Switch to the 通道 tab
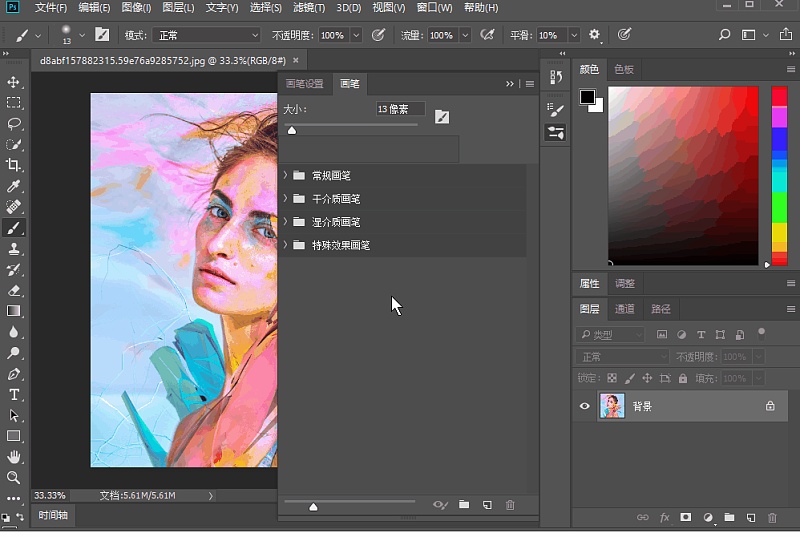This screenshot has width=800, height=537. tap(624, 309)
